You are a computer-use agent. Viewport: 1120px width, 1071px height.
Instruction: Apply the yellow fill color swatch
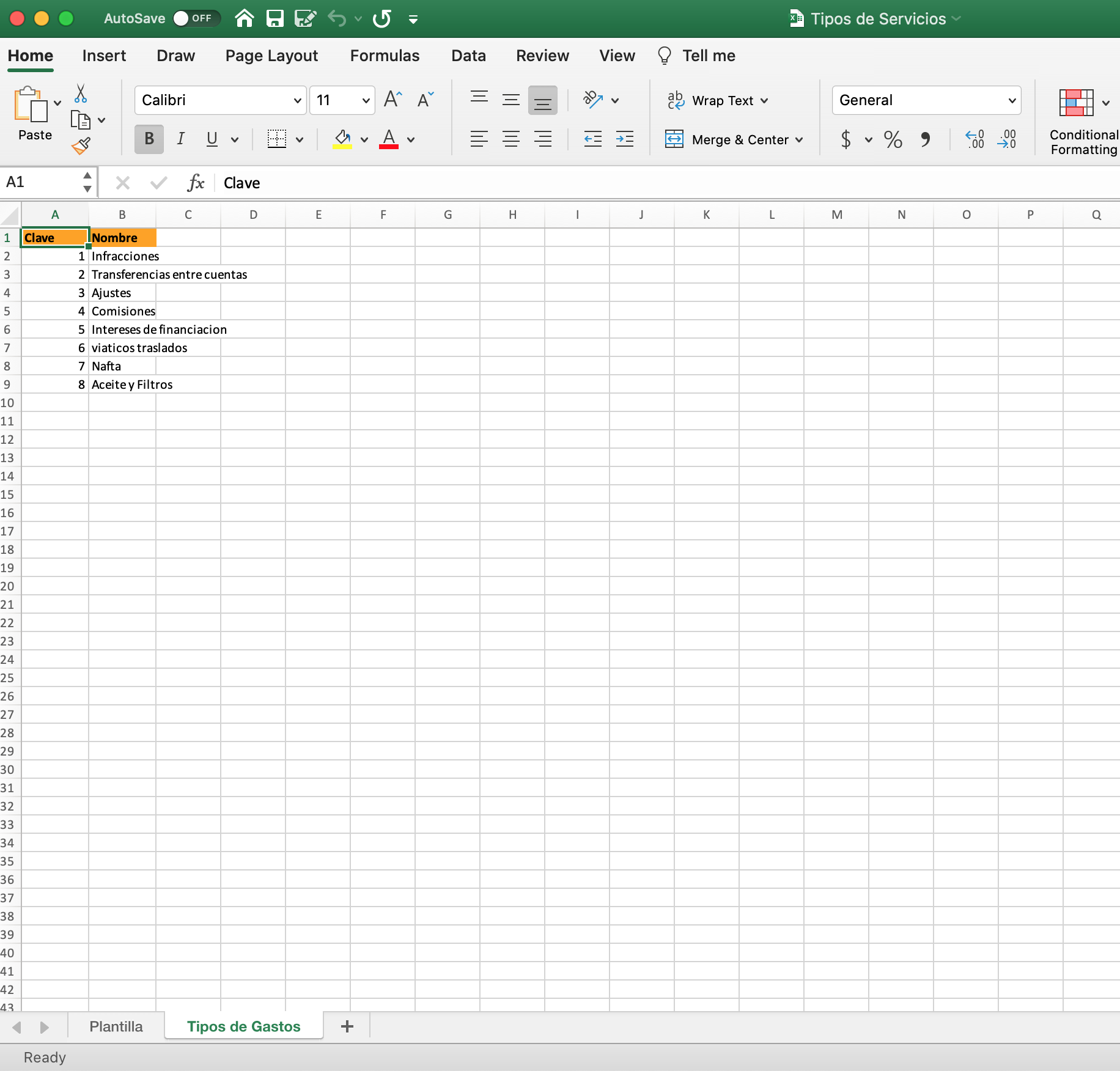(x=342, y=139)
